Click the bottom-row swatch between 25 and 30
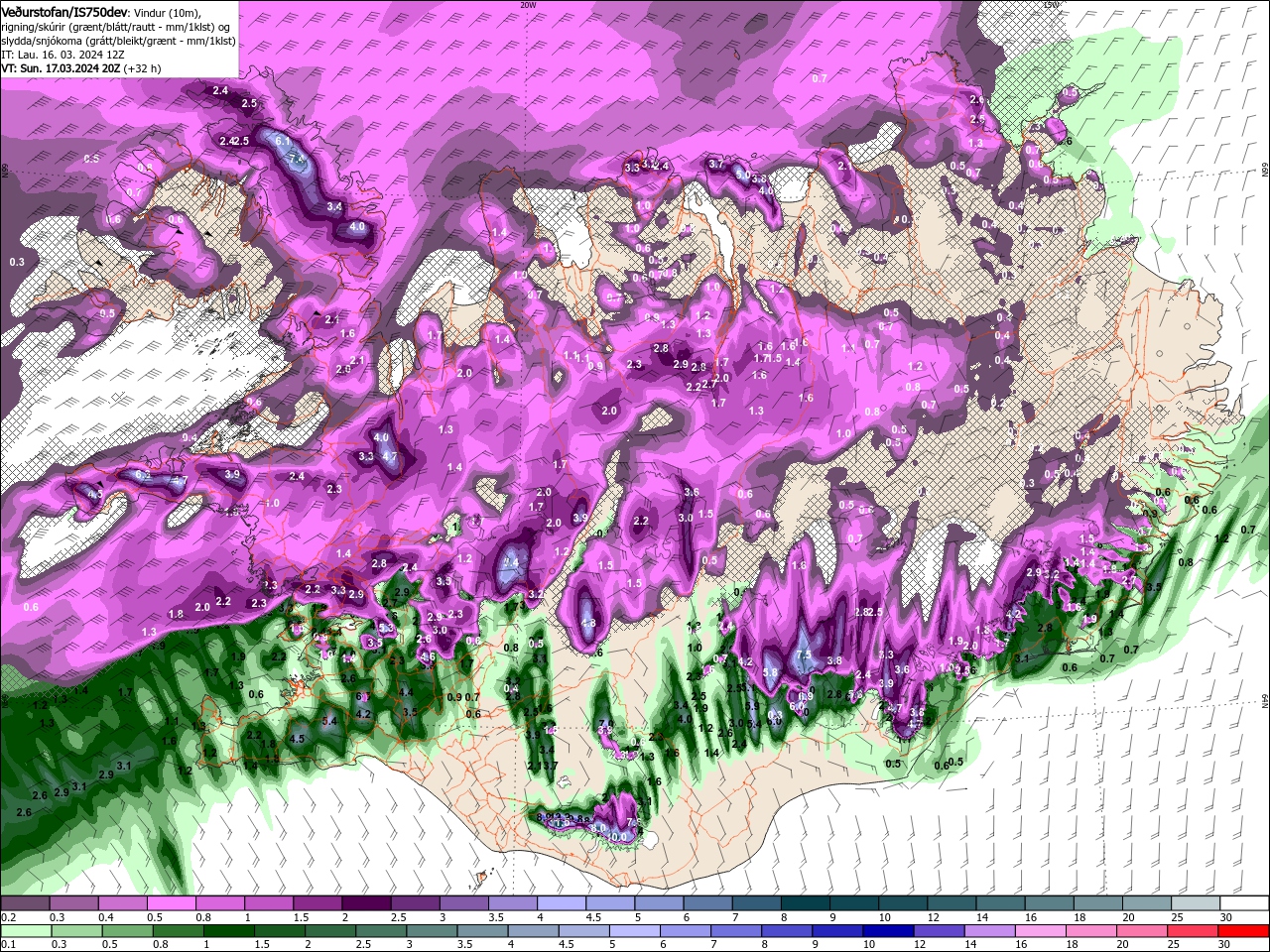 1191,931
